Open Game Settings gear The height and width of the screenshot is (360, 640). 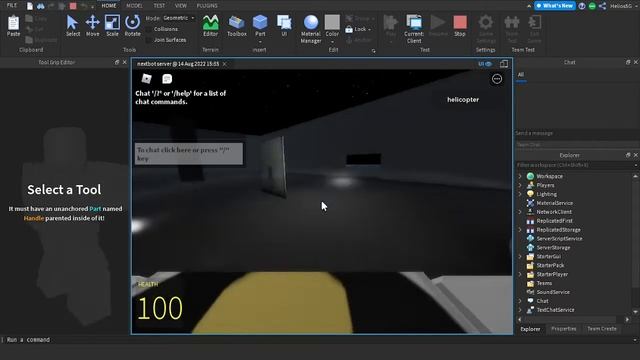click(486, 29)
